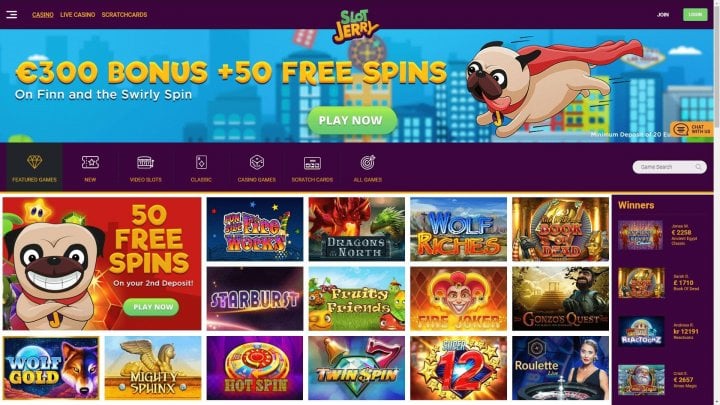Open the Starburst game thumbnail
Viewport: 720px width, 405px height.
coord(255,299)
